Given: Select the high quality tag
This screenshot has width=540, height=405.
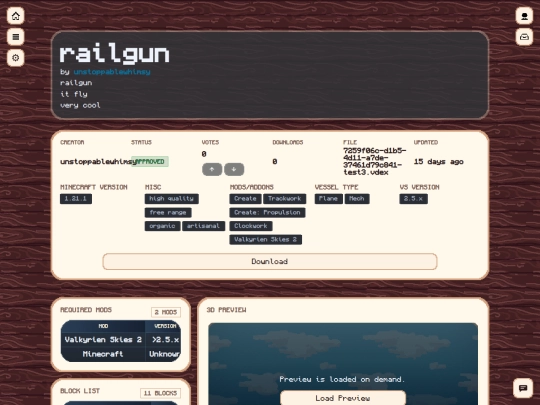Looking at the screenshot, I should [x=172, y=199].
